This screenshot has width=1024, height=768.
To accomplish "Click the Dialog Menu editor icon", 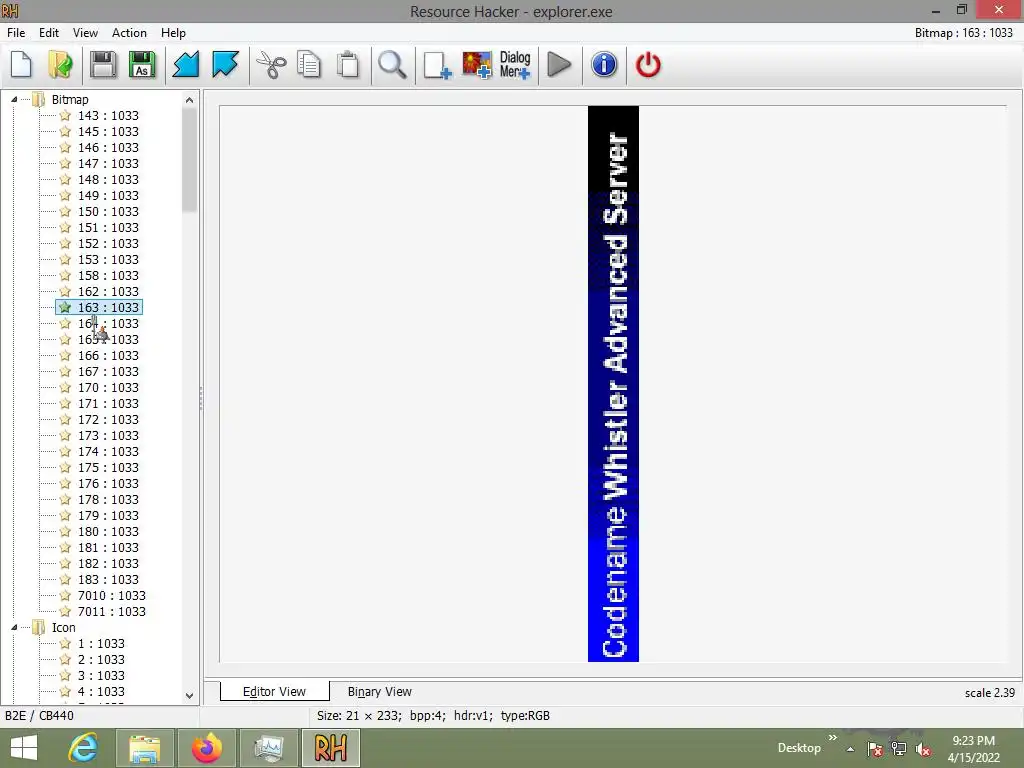I will pos(515,65).
